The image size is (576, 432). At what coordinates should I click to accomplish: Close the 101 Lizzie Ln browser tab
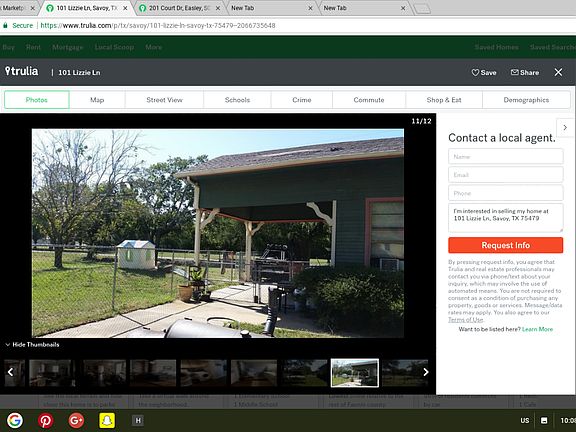tap(125, 8)
